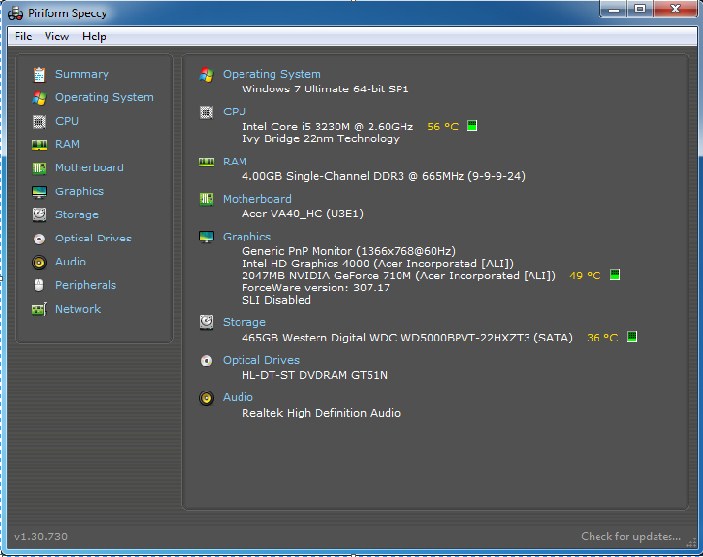Screen dimensions: 703x557
Task: Click the Summary clipboard icon in sidebar
Action: (x=39, y=74)
